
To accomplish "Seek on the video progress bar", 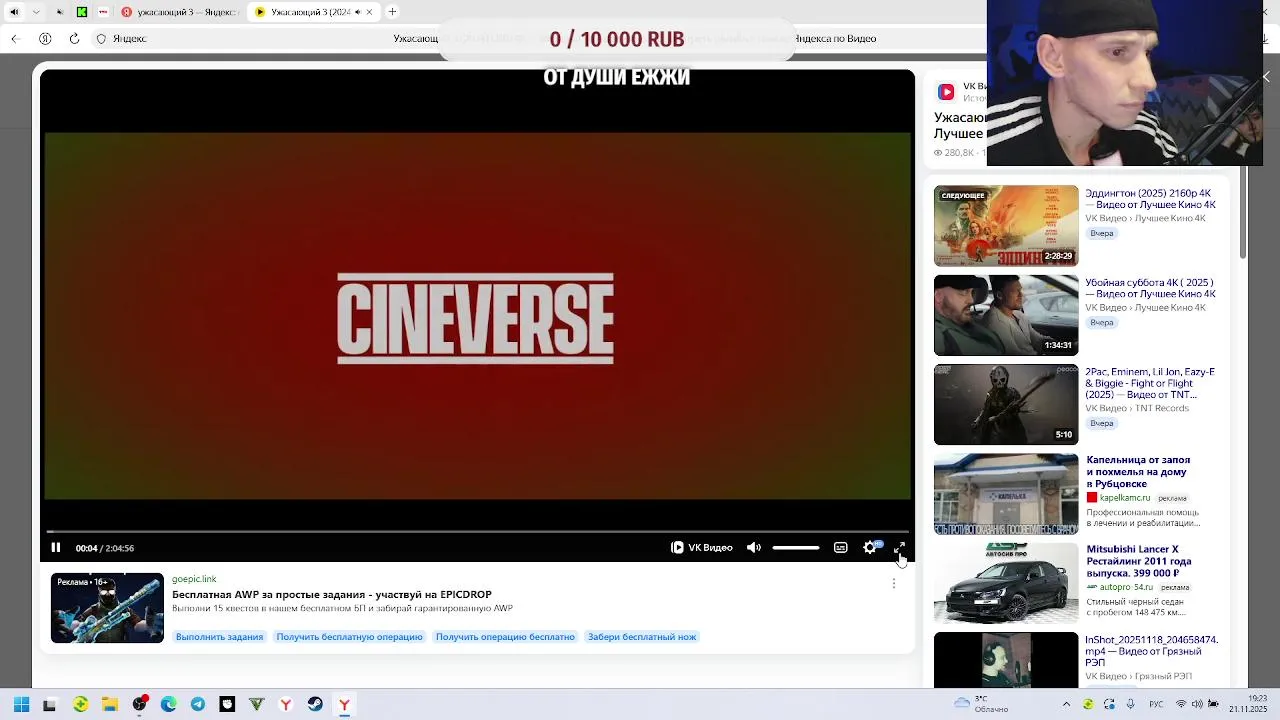I will (x=477, y=532).
